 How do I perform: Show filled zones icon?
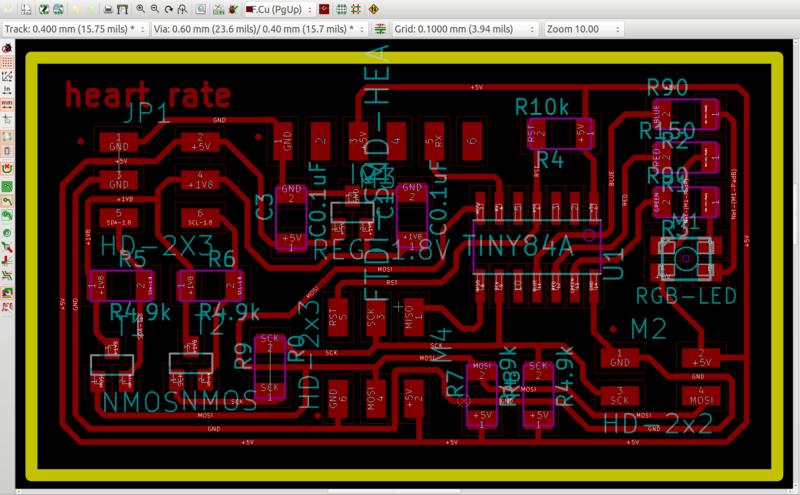point(7,186)
